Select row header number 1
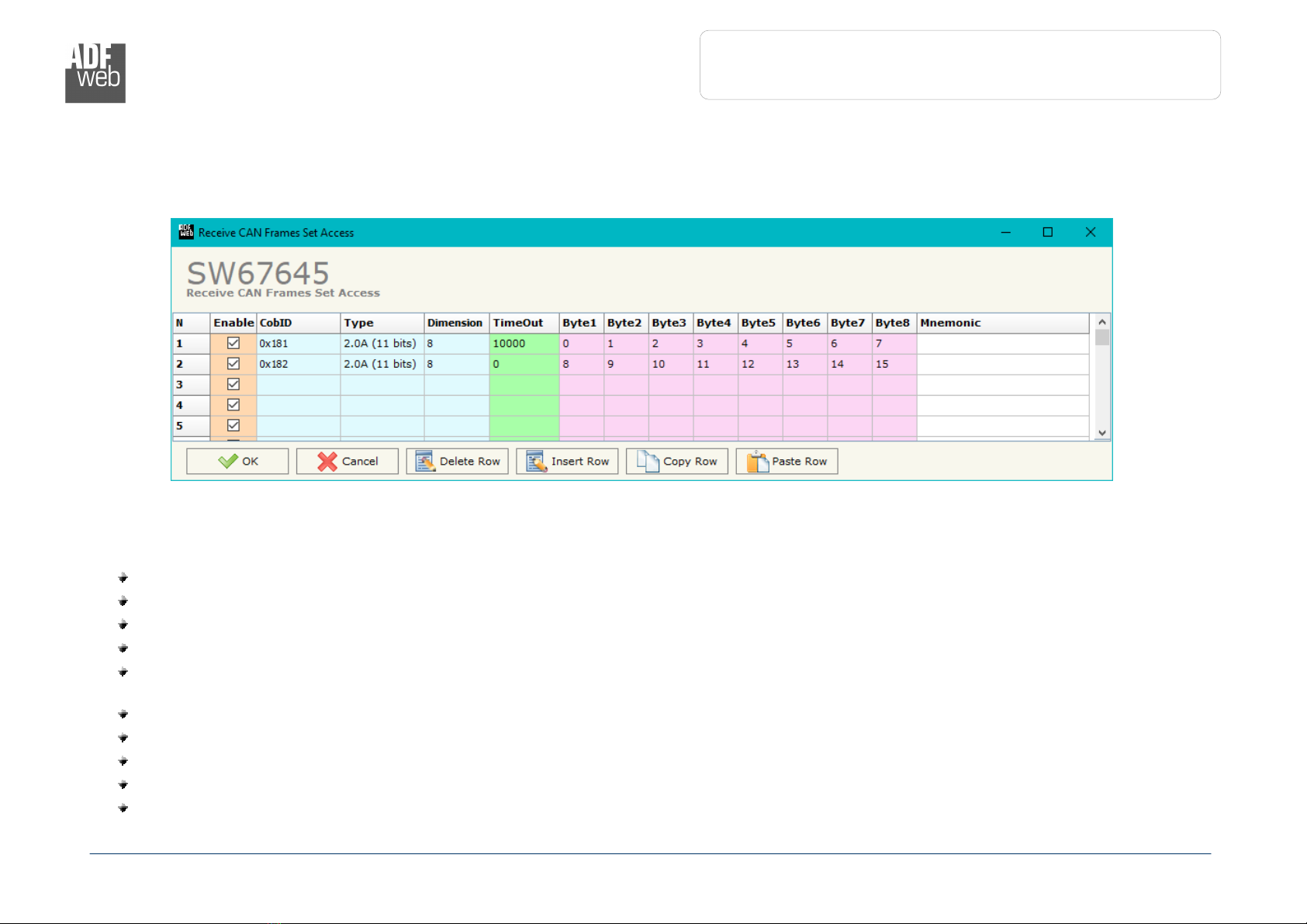The image size is (1307, 924). coord(192,344)
